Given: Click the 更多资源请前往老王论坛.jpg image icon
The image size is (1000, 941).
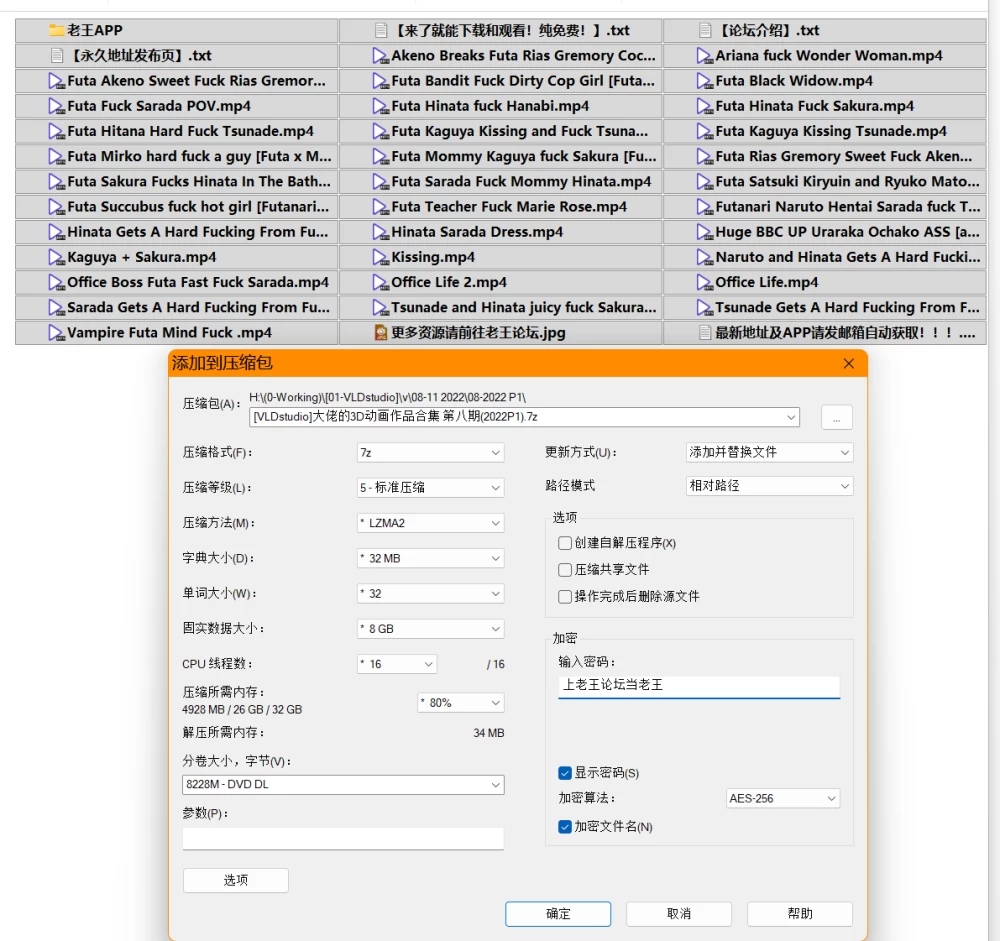Looking at the screenshot, I should 380,332.
